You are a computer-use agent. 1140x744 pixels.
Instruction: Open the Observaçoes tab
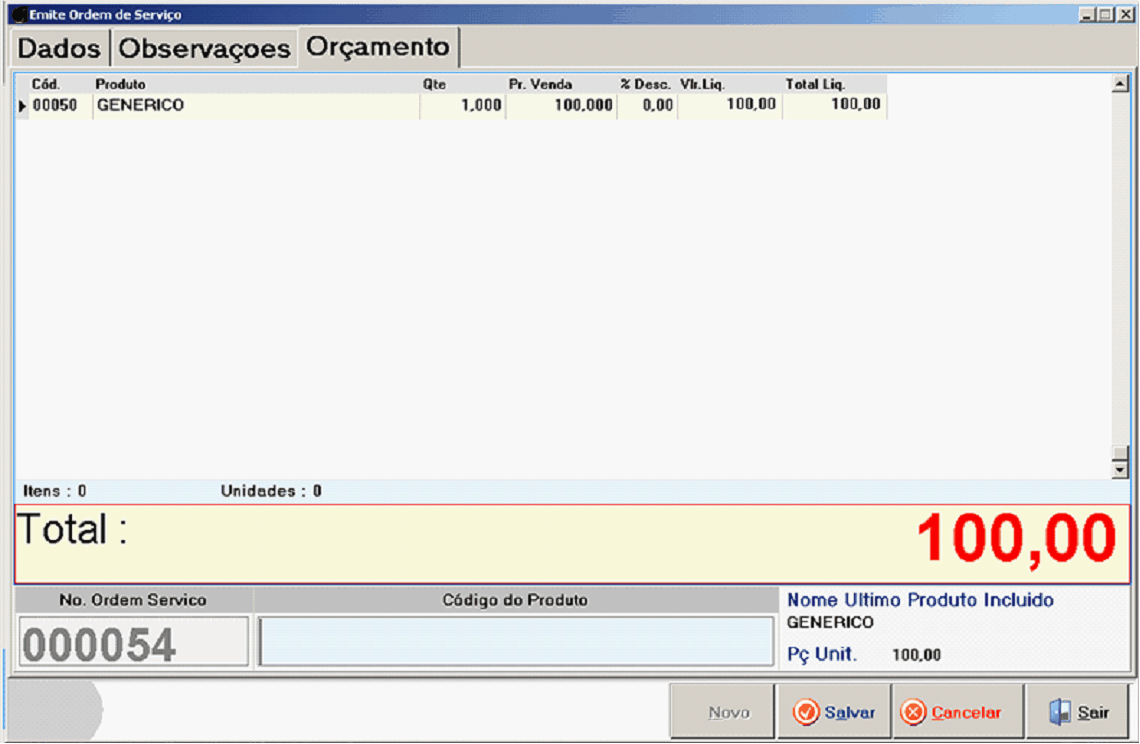point(205,48)
